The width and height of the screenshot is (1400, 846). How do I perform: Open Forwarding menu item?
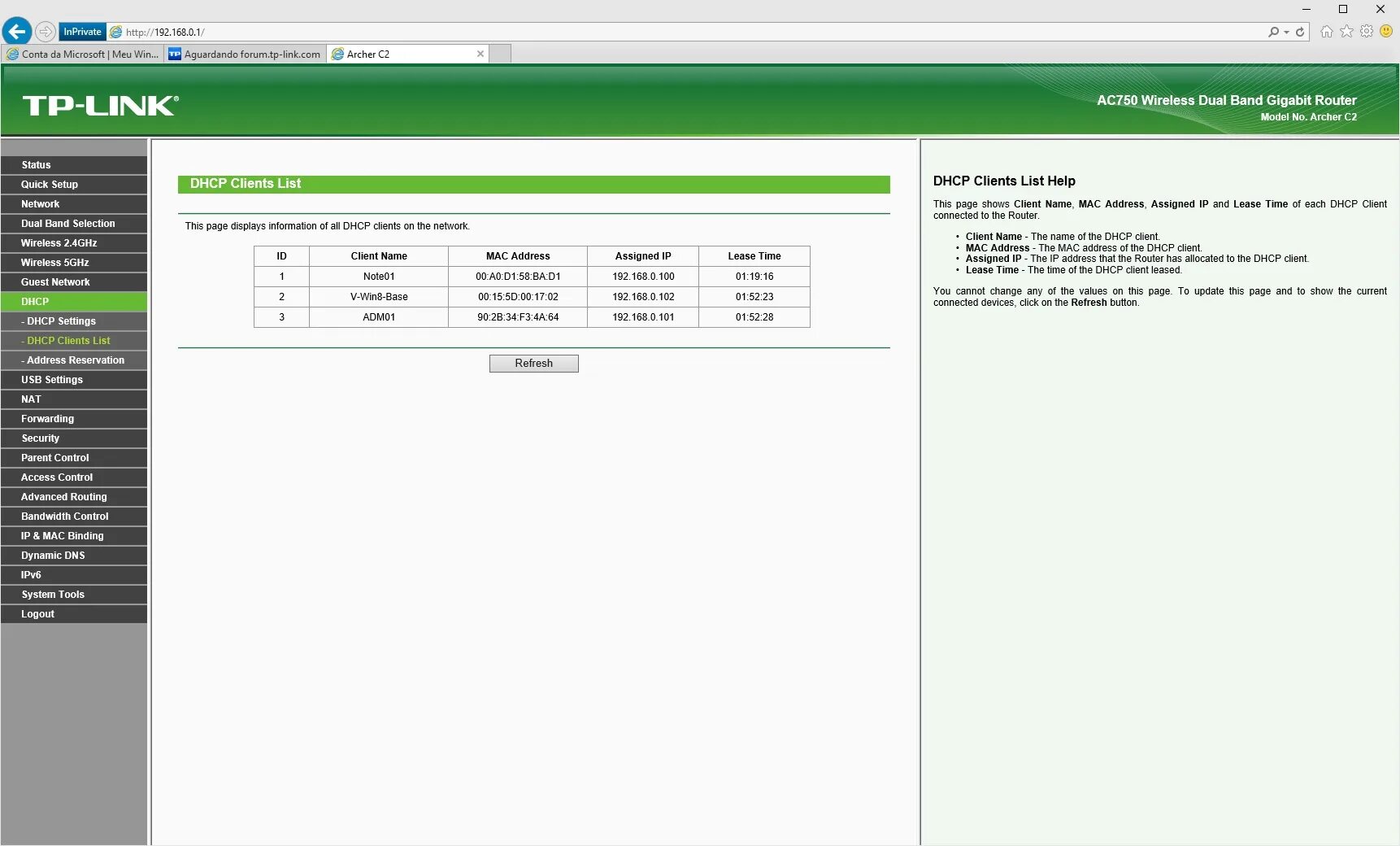(74, 419)
